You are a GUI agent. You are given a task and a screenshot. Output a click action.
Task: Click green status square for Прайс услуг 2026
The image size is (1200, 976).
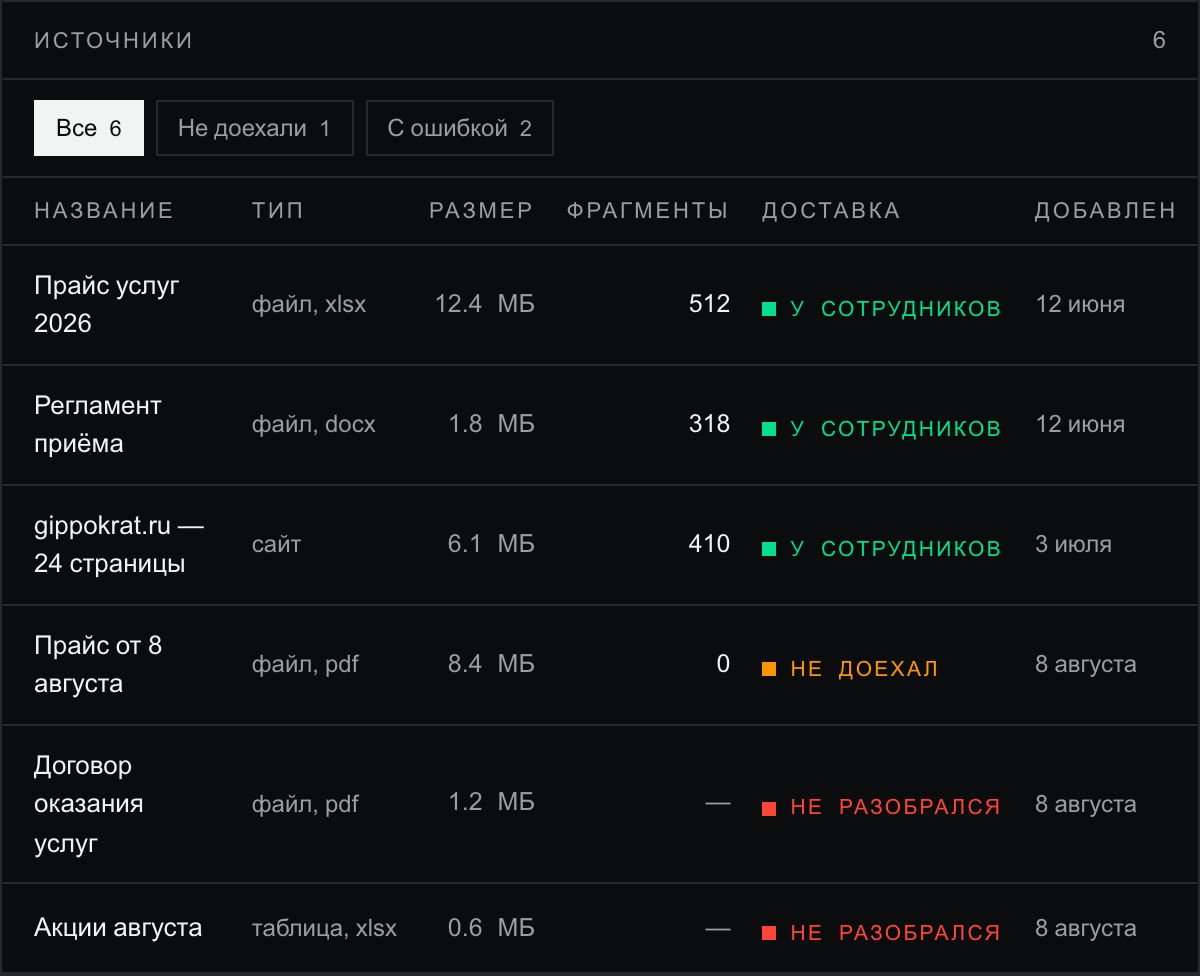point(769,309)
